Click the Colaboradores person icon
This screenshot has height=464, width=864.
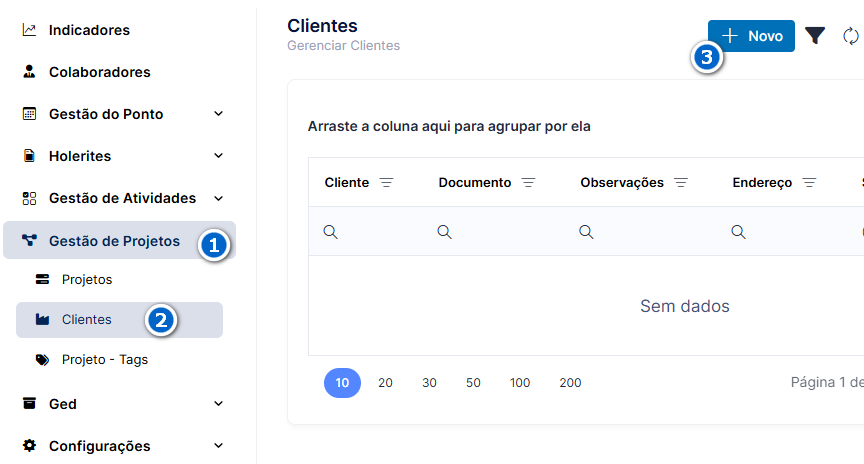[x=29, y=72]
